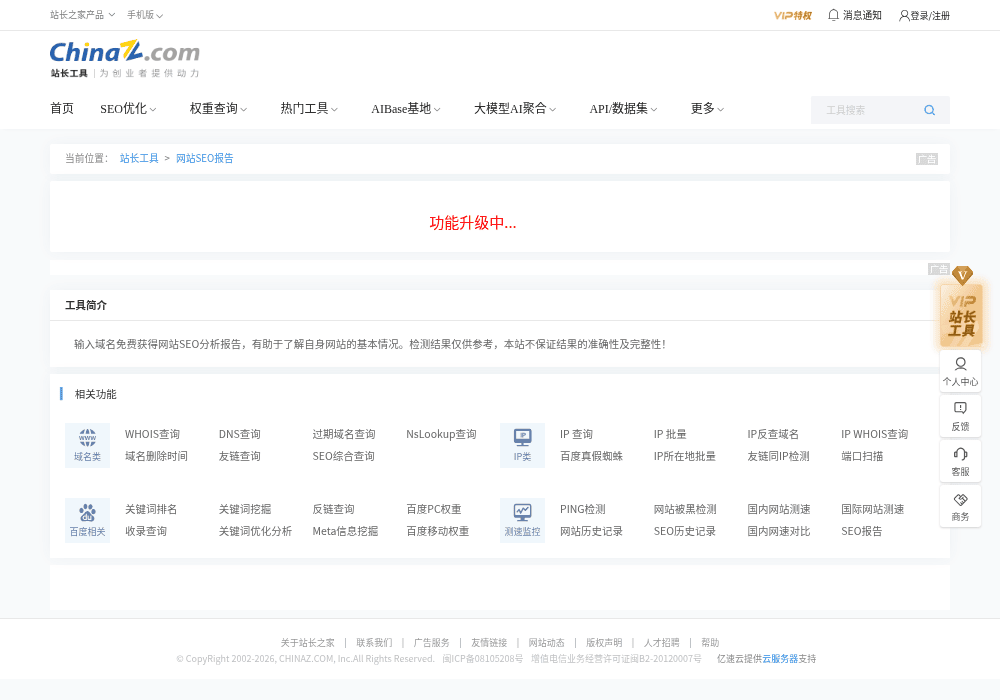This screenshot has height=700, width=1000.
Task: Open PING检测 tool
Action: (x=583, y=509)
